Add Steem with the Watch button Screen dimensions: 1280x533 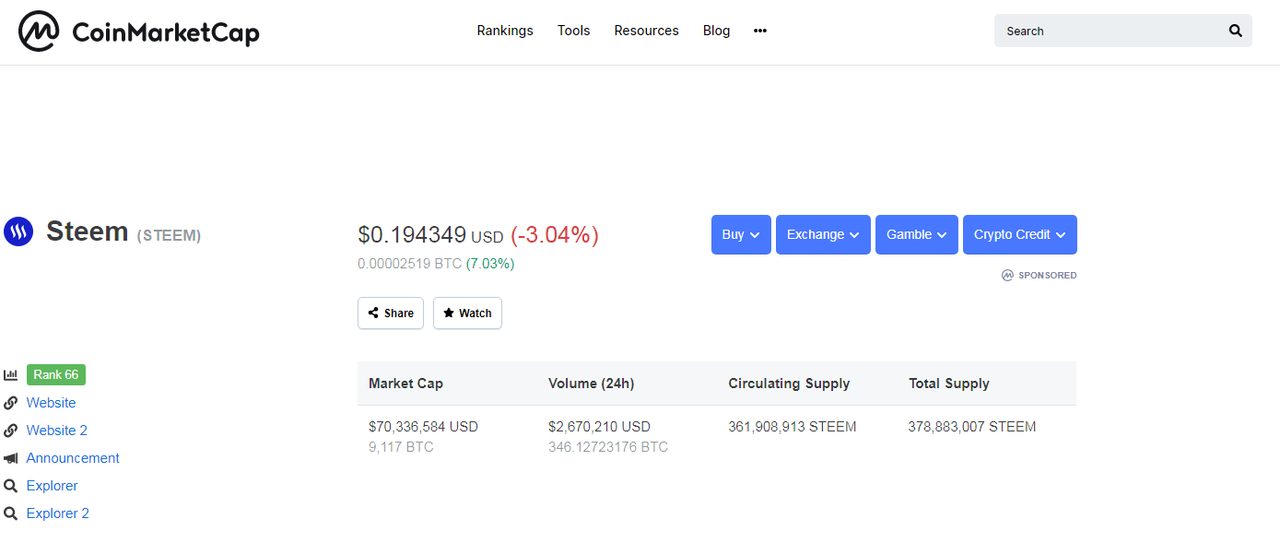(x=467, y=313)
